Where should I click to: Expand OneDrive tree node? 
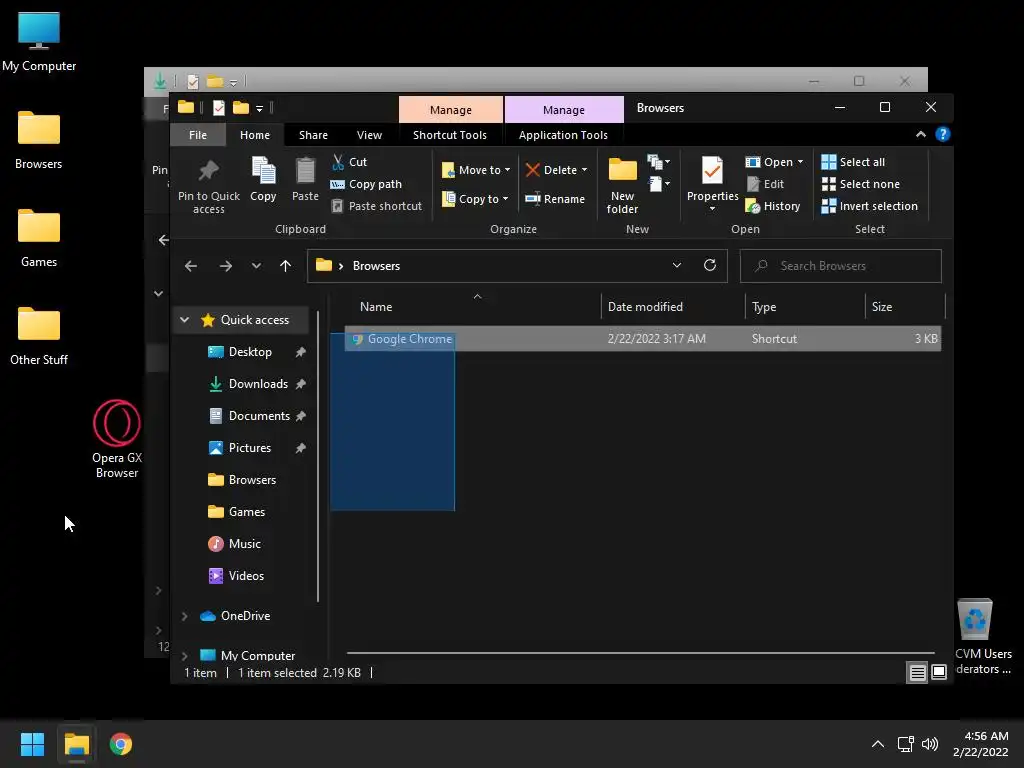coord(184,615)
